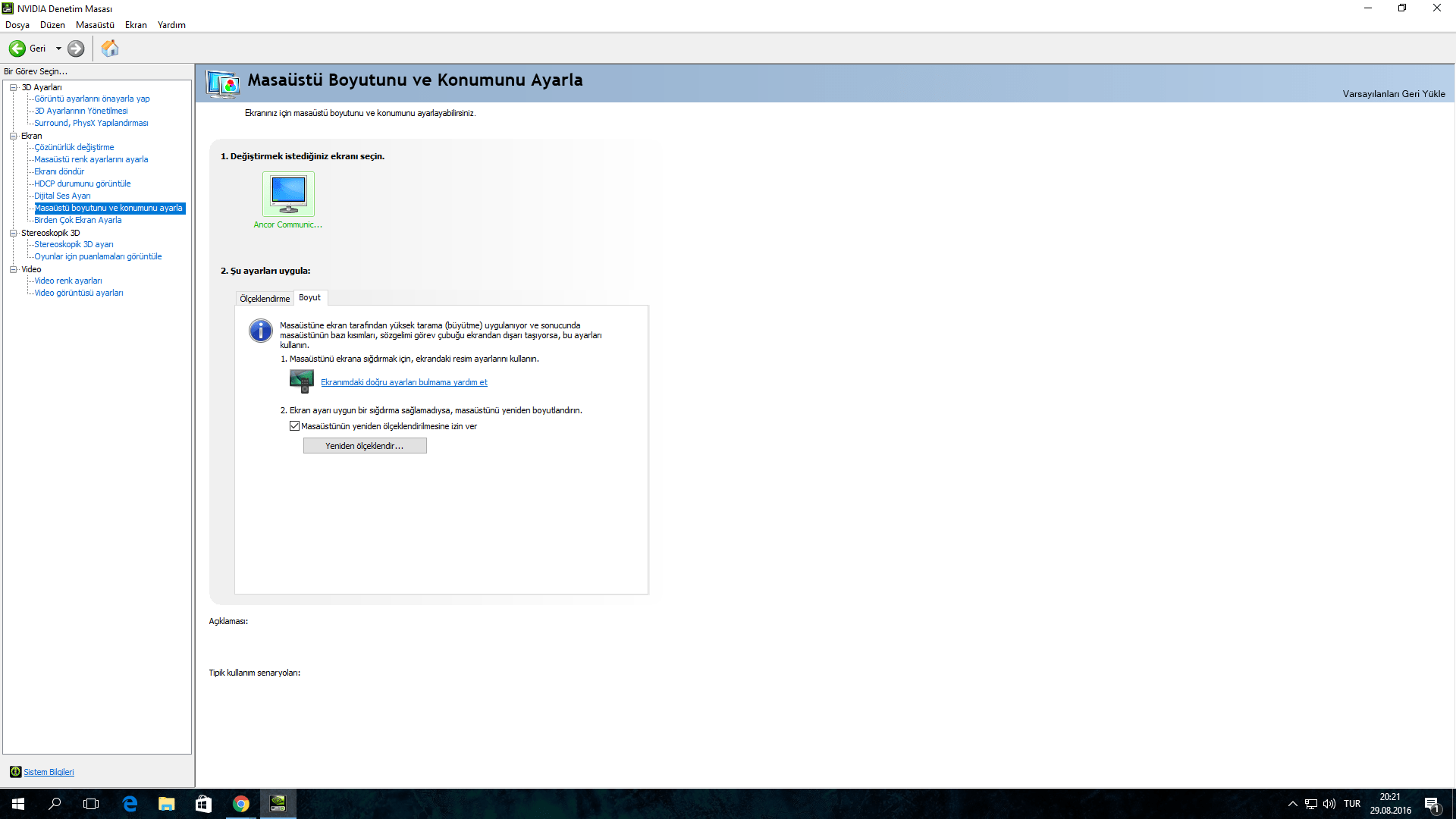Click the display remote help icon
This screenshot has width=1456, height=819.
pos(301,381)
